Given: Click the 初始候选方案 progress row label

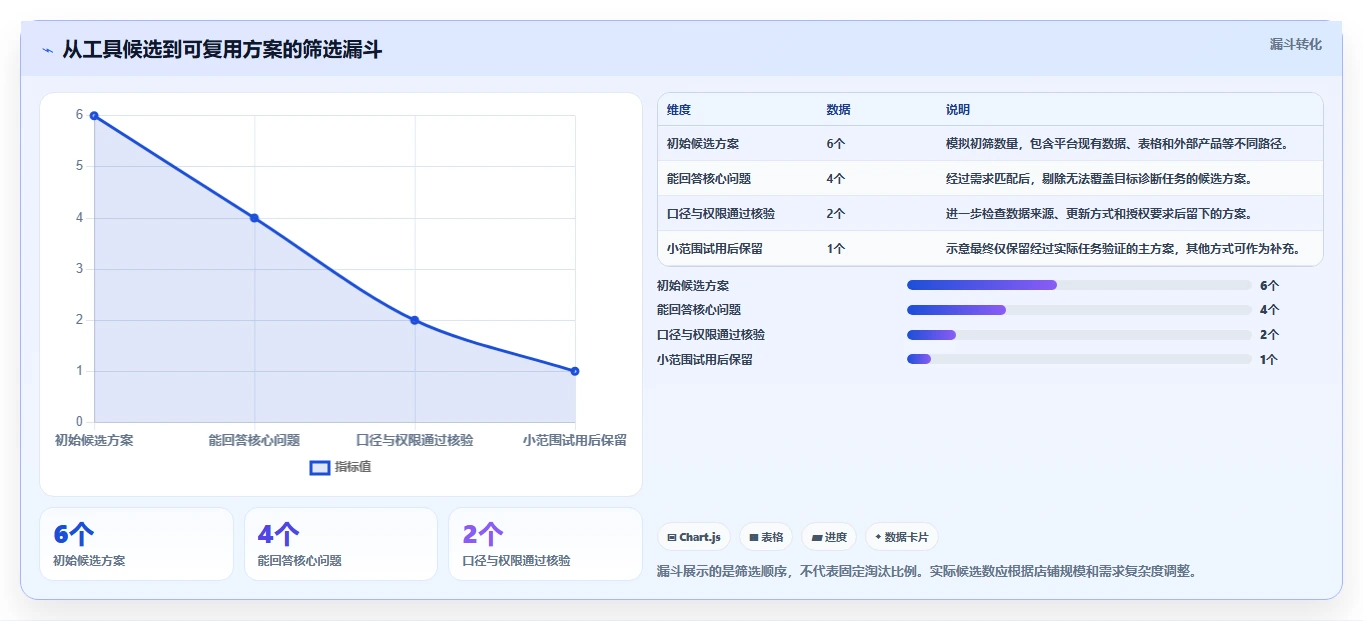Looking at the screenshot, I should point(693,285).
